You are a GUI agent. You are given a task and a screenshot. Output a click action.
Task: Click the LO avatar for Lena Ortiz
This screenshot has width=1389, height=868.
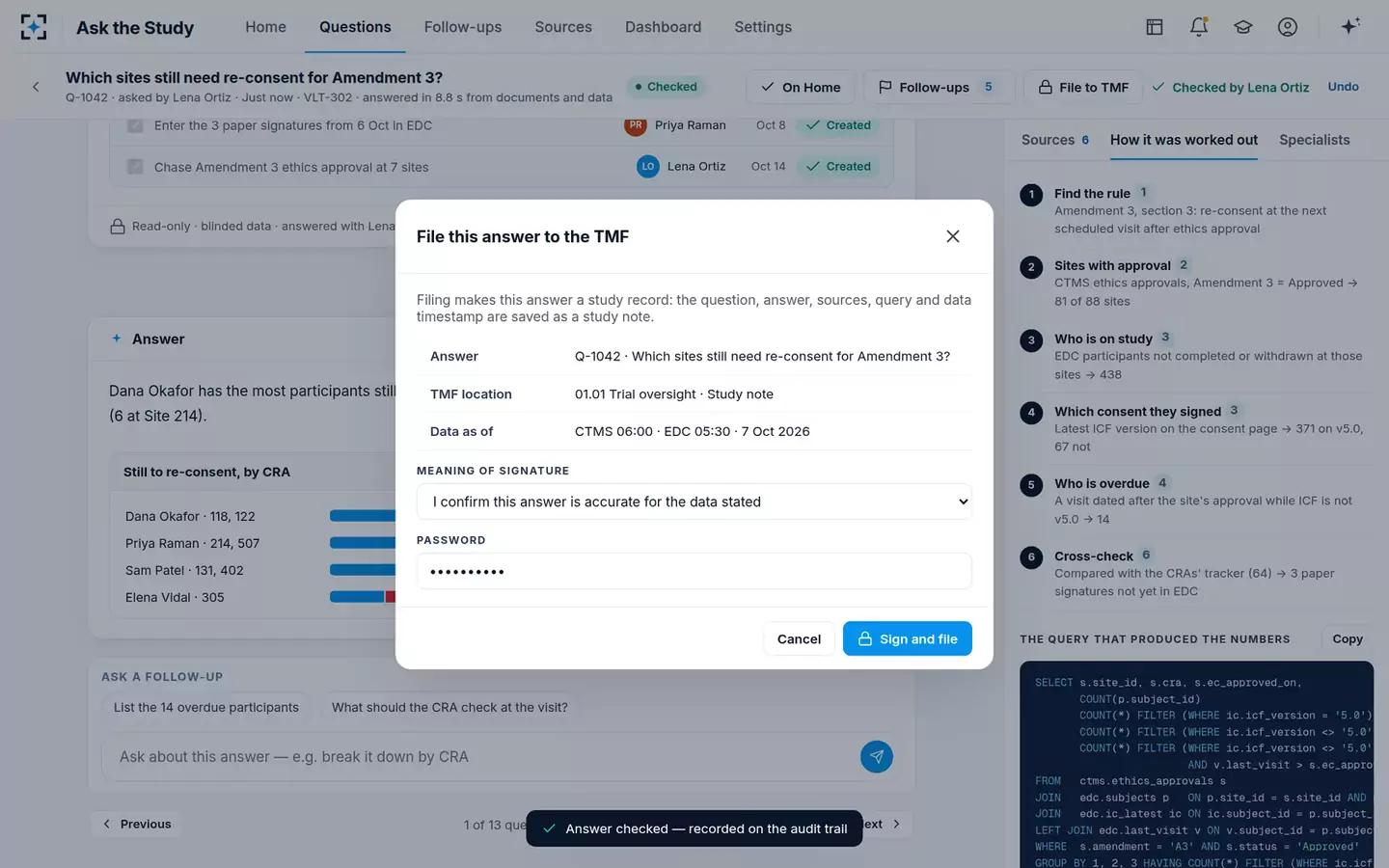click(648, 166)
